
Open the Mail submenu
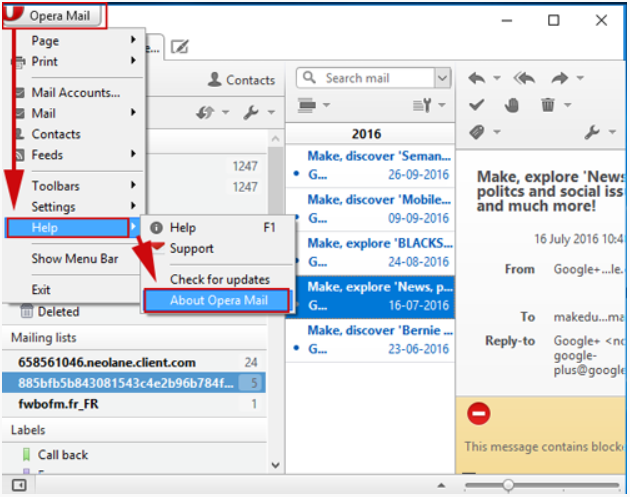pyautogui.click(x=76, y=113)
